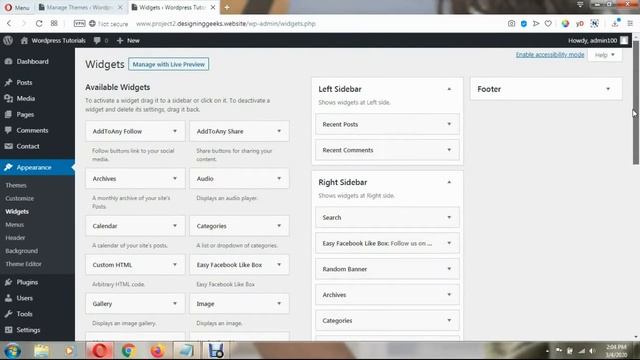Open the Help dropdown tab
This screenshot has width=640, height=360.
point(604,55)
